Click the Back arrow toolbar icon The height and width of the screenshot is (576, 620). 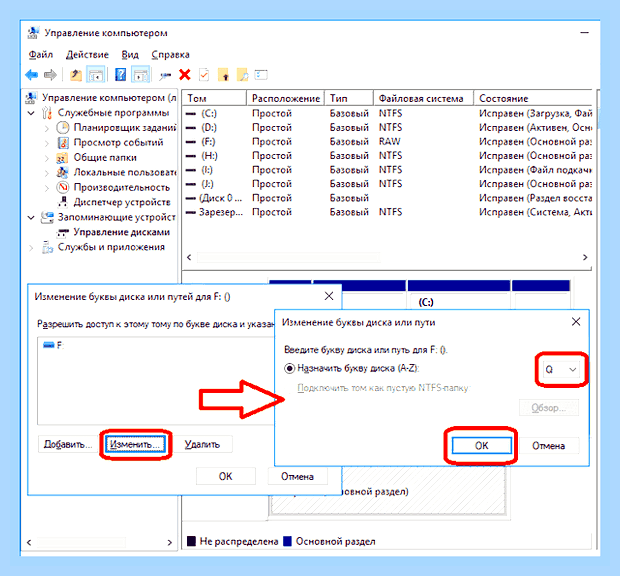[32, 75]
